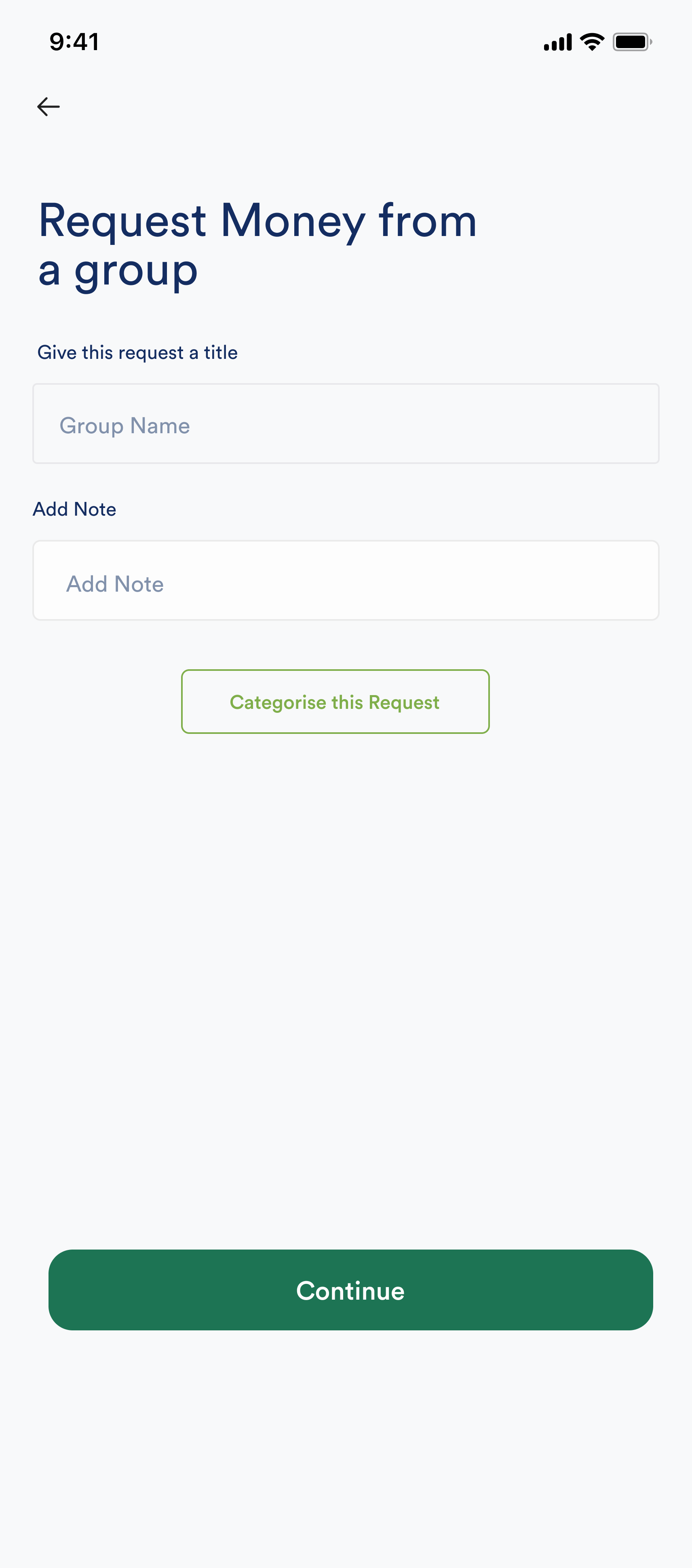This screenshot has width=692, height=1568.
Task: Focus the Add Note text field
Action: [x=346, y=580]
